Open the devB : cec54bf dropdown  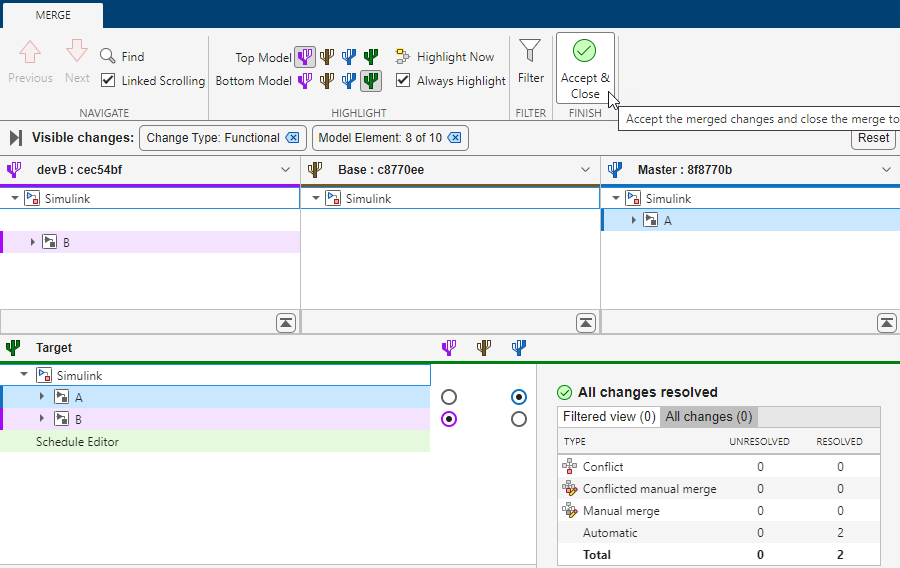click(285, 170)
